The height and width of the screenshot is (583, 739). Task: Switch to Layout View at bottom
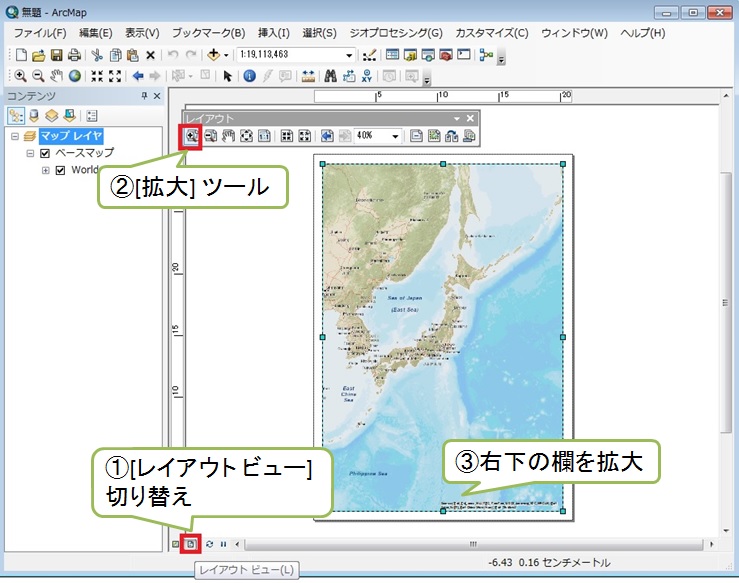pyautogui.click(x=192, y=544)
